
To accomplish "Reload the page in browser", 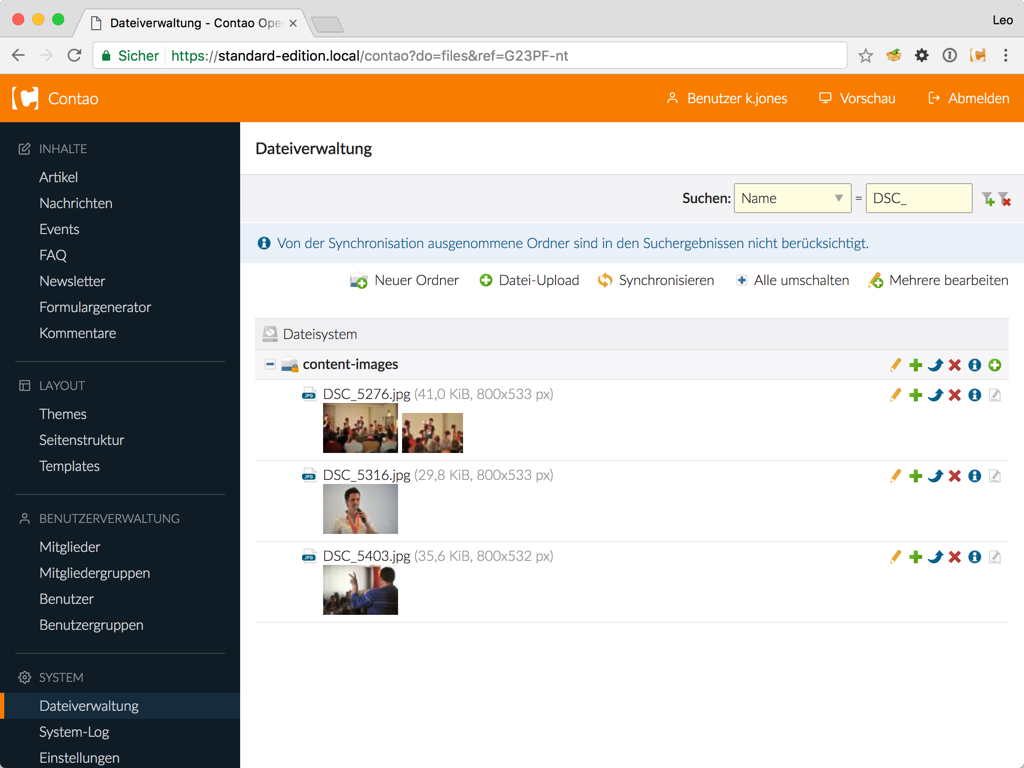I will pos(74,56).
